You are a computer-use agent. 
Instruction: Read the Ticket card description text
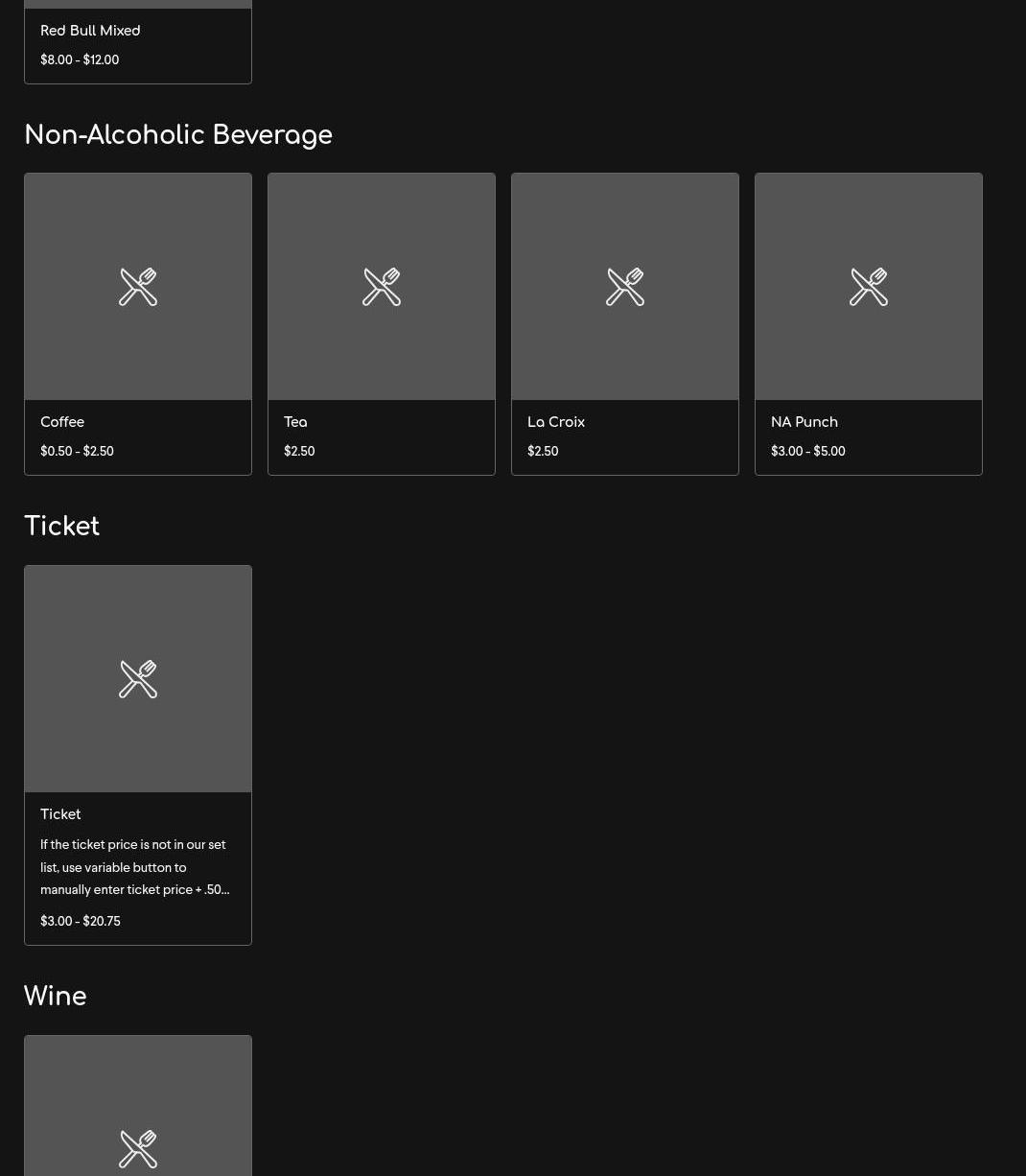[x=135, y=867]
